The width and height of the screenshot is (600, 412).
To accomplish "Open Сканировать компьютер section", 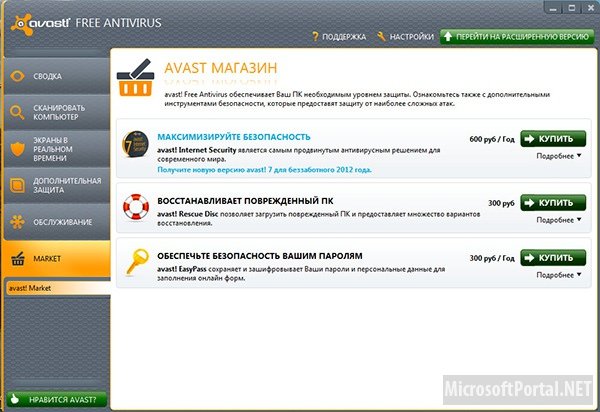I will point(57,112).
